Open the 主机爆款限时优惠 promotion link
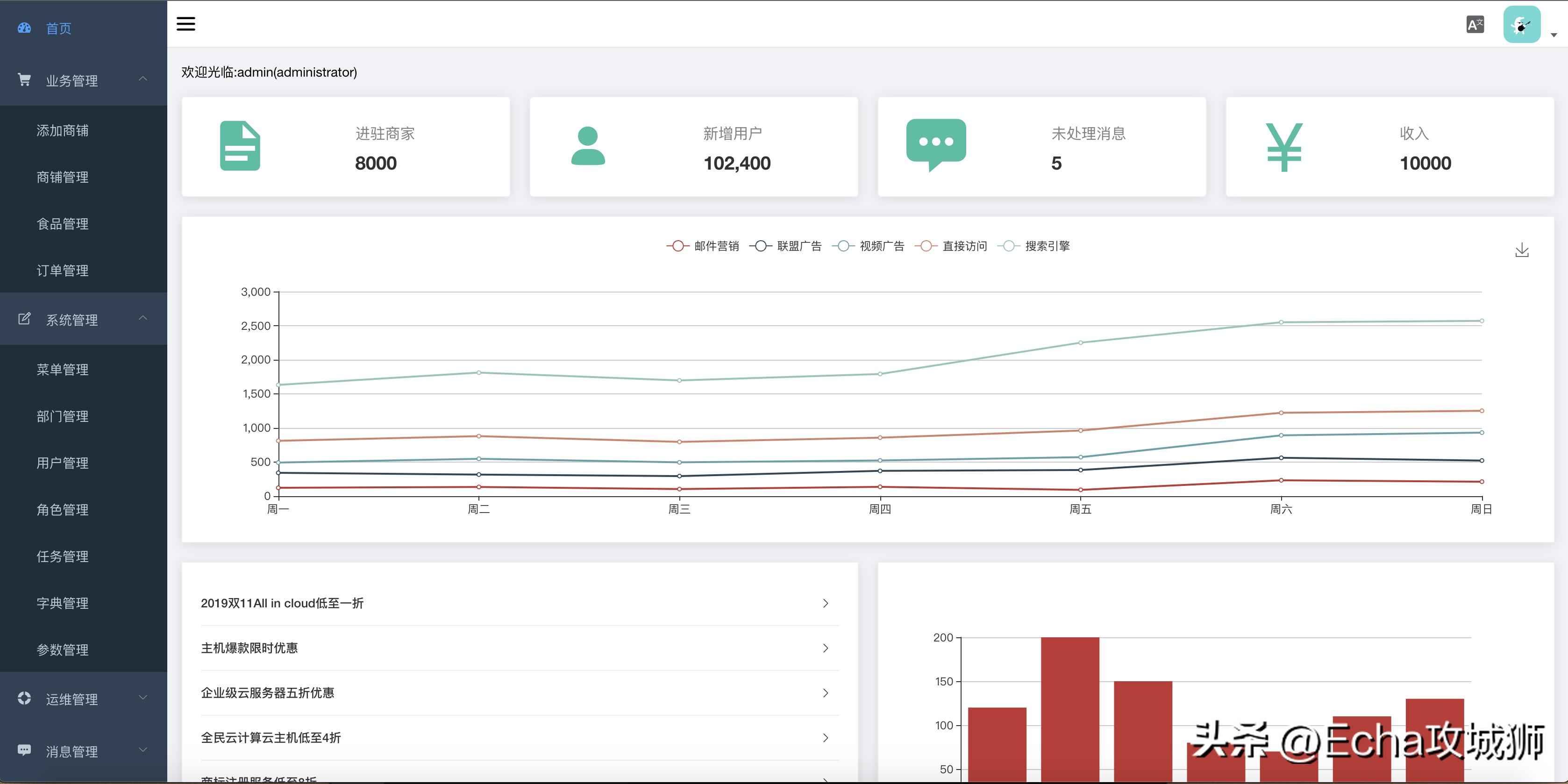The width and height of the screenshot is (1568, 784). coord(249,648)
